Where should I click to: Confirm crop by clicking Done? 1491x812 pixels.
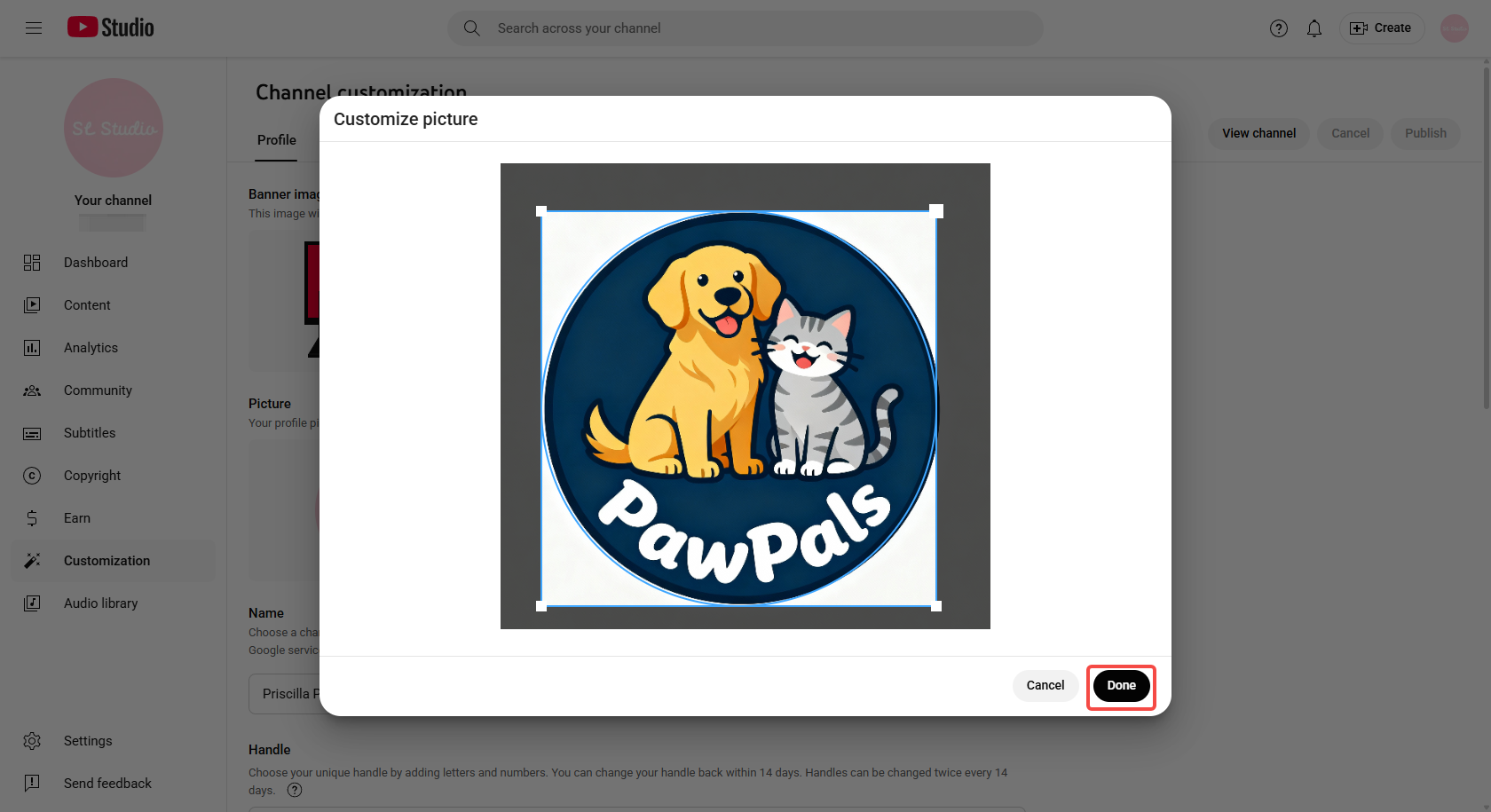(1121, 685)
